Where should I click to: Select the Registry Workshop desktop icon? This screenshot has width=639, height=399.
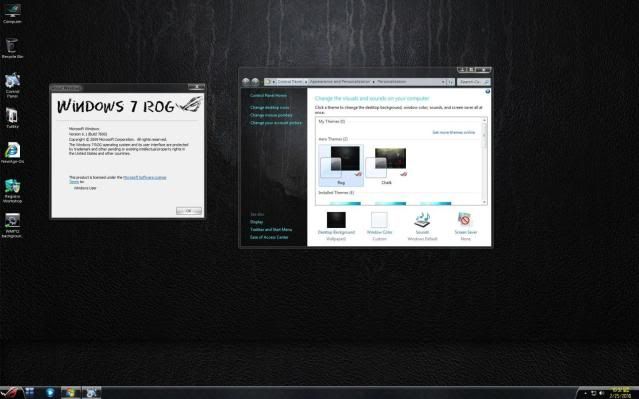12,191
